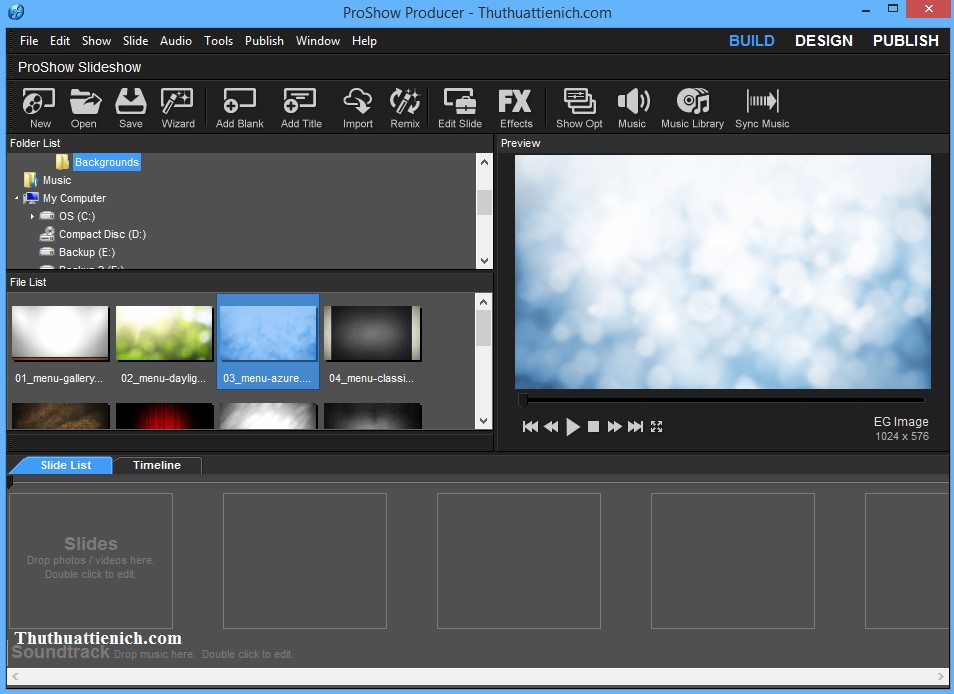Open the Wizard tool
Image resolution: width=954 pixels, height=694 pixels.
pyautogui.click(x=178, y=106)
